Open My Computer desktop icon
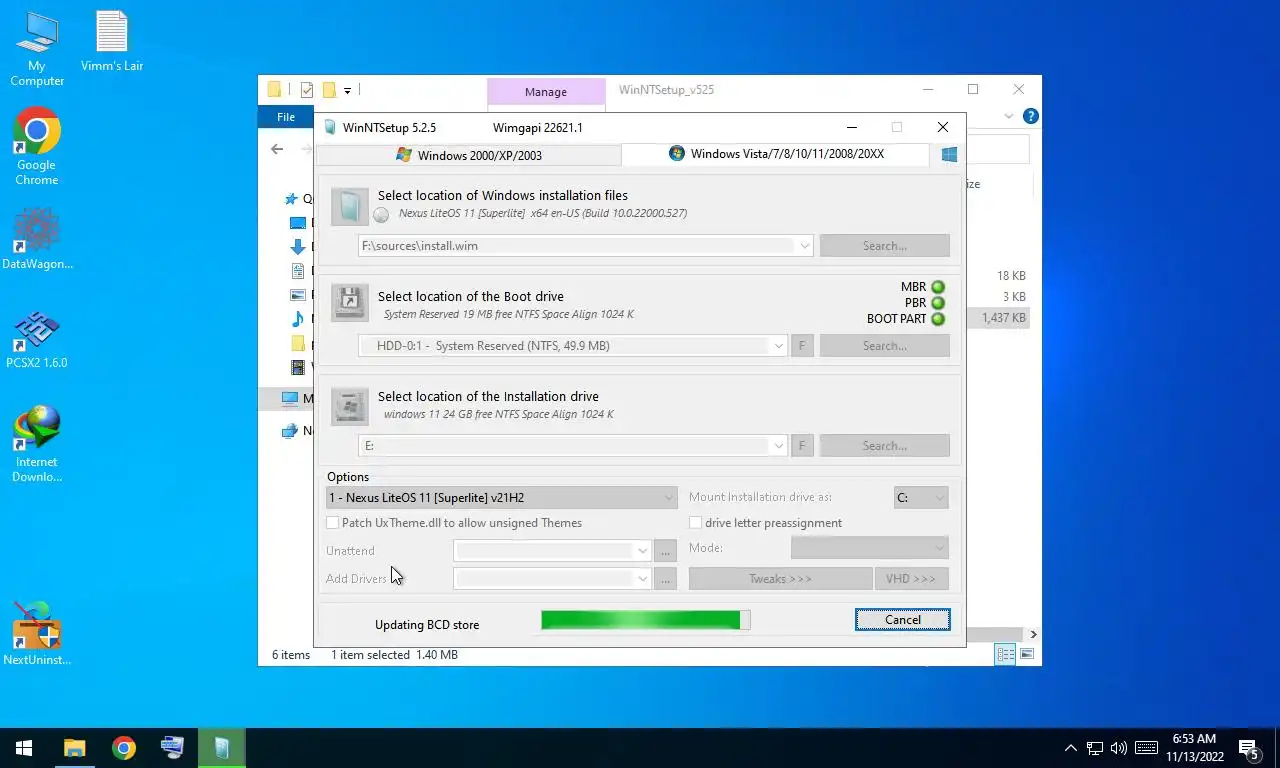Image resolution: width=1280 pixels, height=768 pixels. coord(37,49)
